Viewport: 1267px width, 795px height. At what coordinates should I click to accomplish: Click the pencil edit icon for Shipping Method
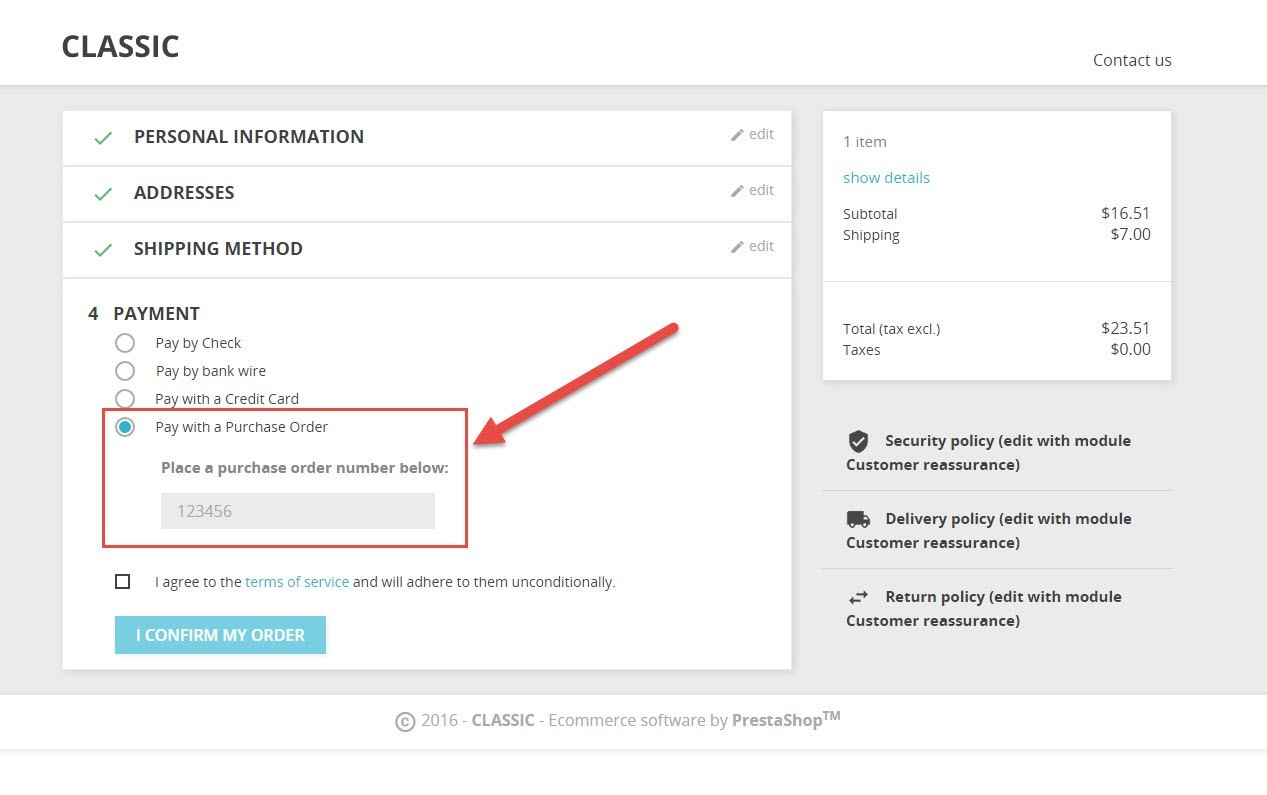(x=737, y=247)
